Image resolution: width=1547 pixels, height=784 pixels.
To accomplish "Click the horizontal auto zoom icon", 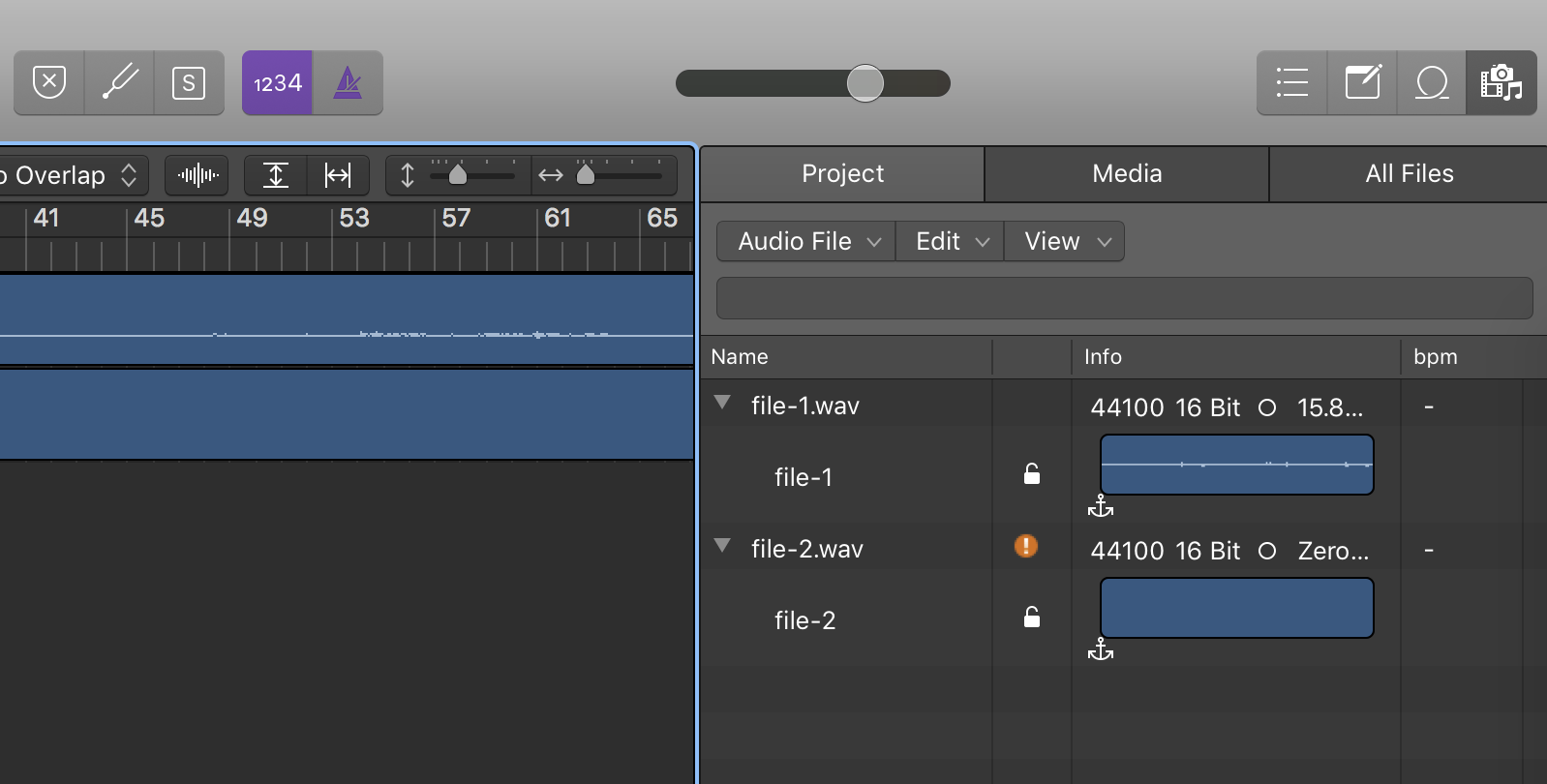I will (x=338, y=175).
